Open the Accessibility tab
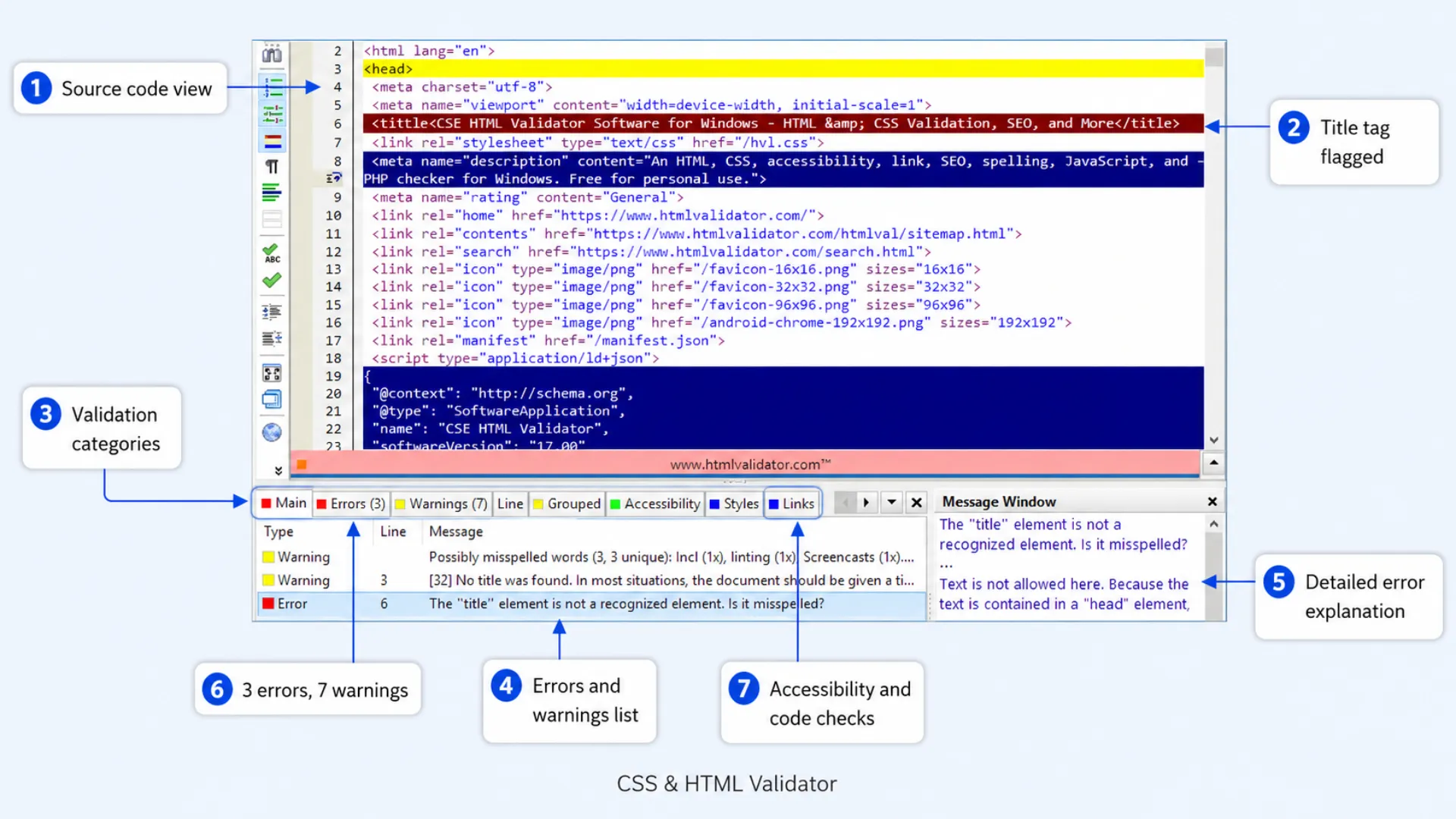This screenshot has height=819, width=1456. coord(655,504)
